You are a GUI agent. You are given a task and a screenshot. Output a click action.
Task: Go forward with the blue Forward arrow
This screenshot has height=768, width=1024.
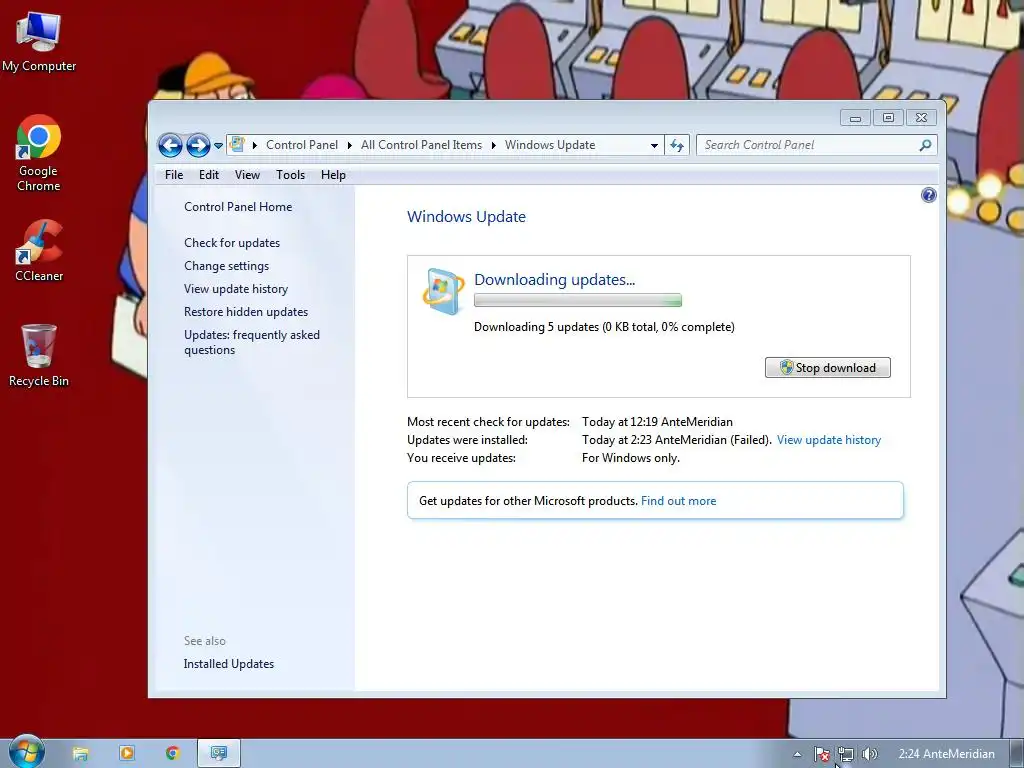click(x=198, y=145)
